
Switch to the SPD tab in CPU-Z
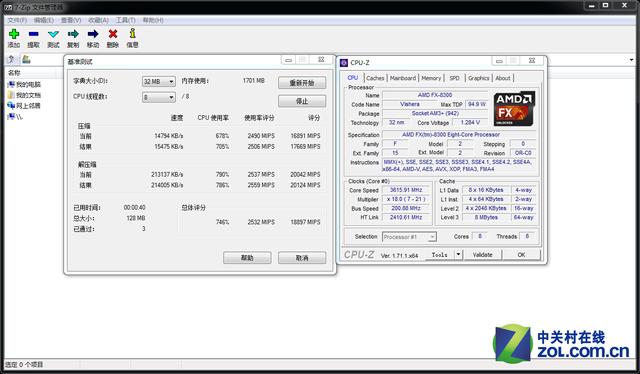(454, 78)
